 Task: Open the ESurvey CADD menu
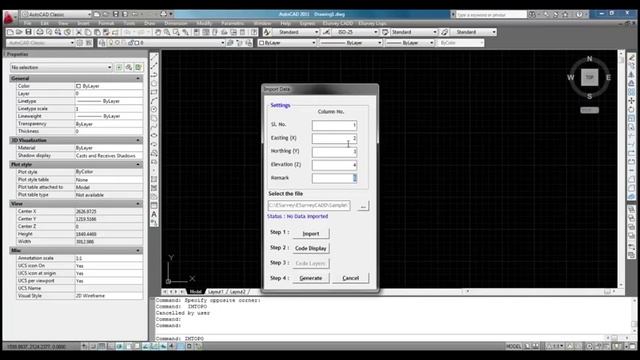point(338,23)
